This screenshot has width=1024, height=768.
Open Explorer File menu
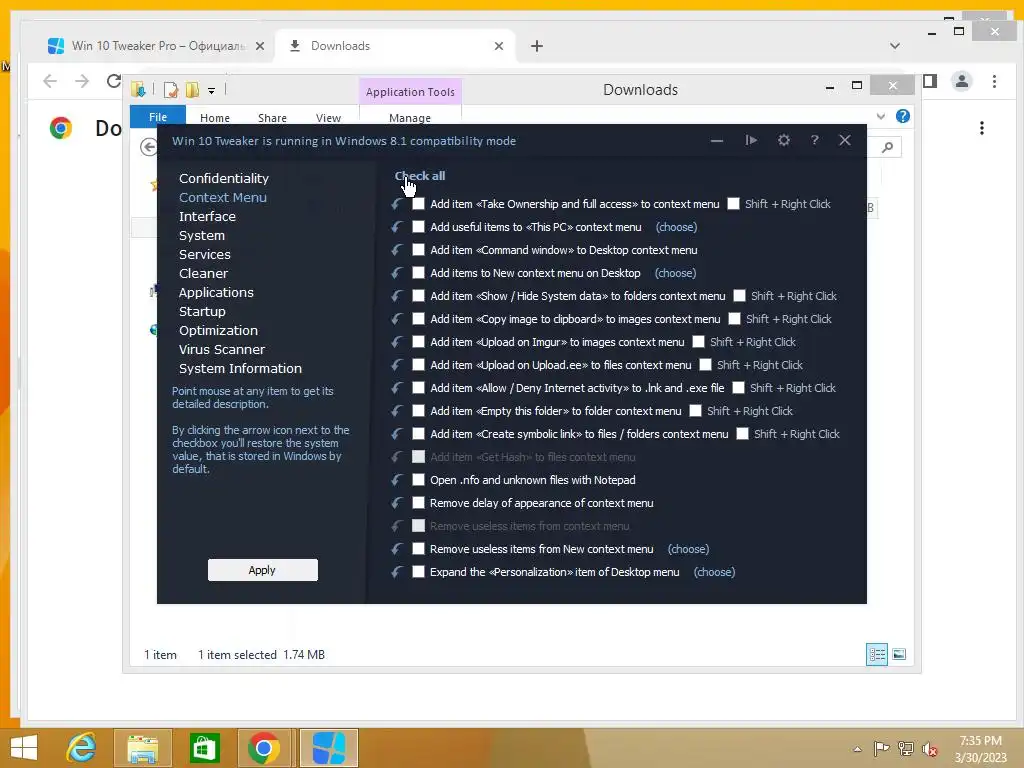coord(157,116)
